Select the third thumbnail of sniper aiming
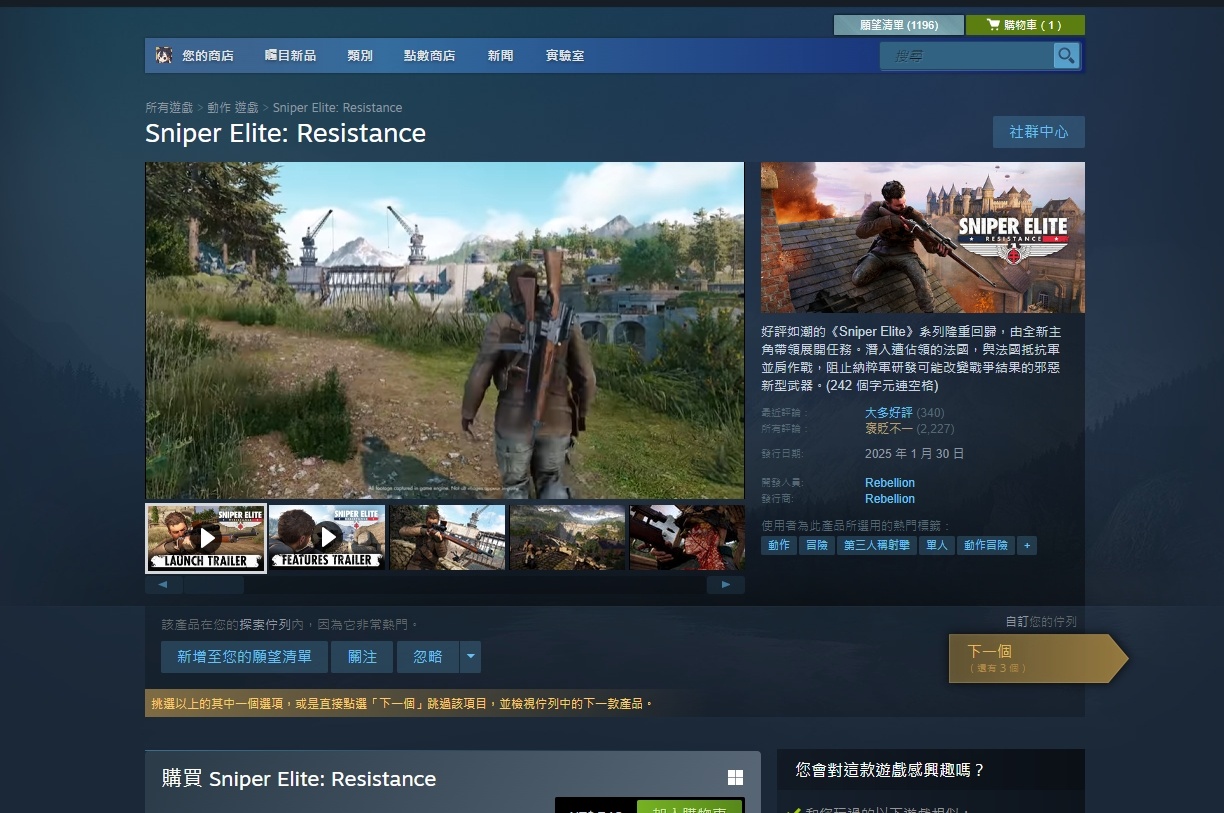Screen dimensions: 1224x813 click(x=447, y=538)
